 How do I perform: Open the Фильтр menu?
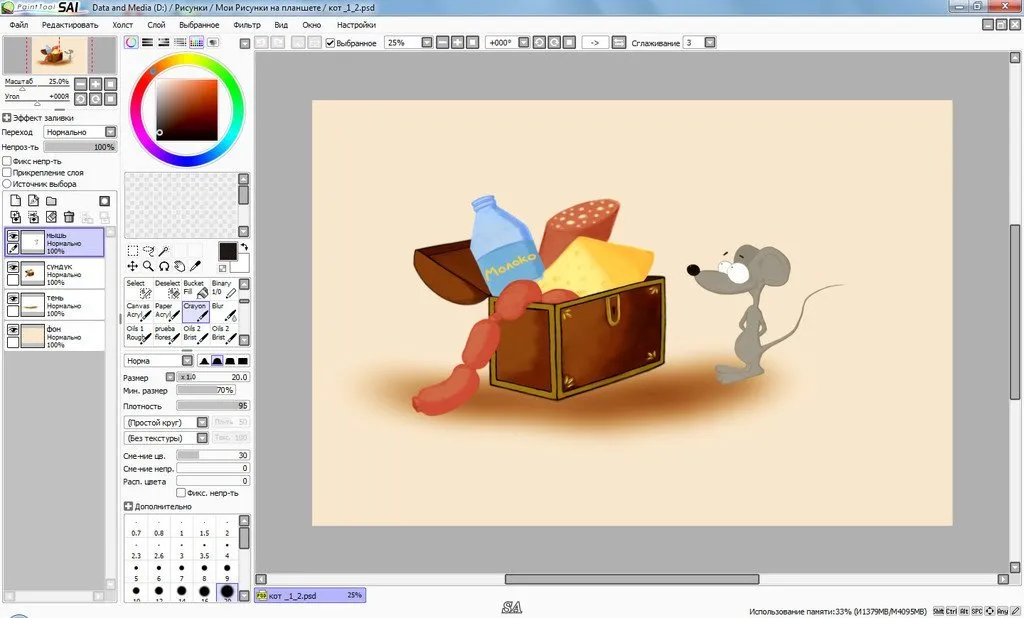coord(246,25)
